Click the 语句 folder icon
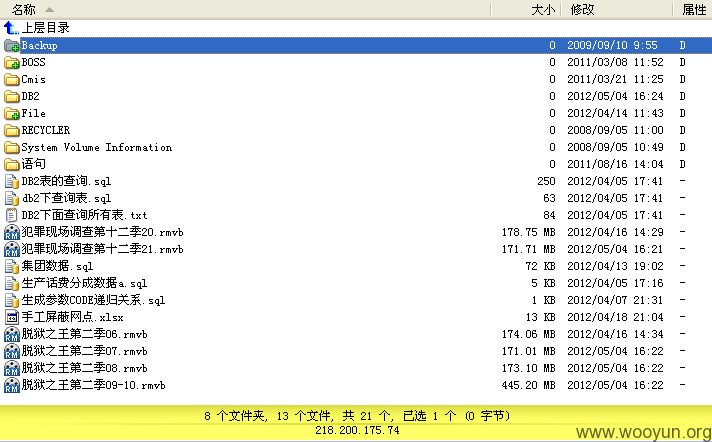The height and width of the screenshot is (442, 712). 11,164
